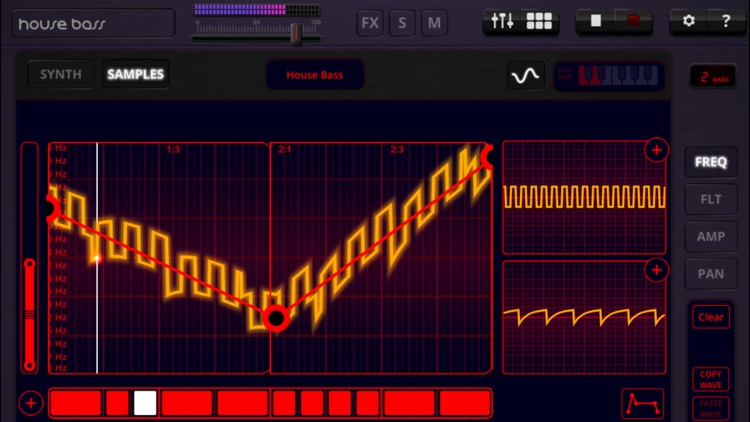
Task: Toggle the FX button
Action: [x=370, y=23]
